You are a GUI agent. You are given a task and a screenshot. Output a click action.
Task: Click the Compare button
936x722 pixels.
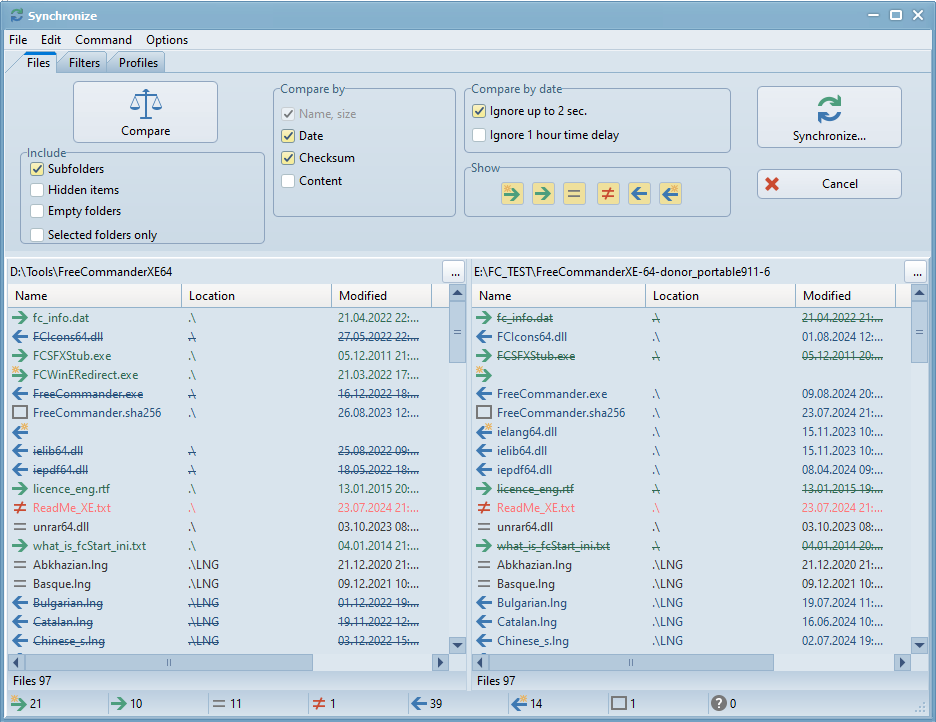coord(146,112)
